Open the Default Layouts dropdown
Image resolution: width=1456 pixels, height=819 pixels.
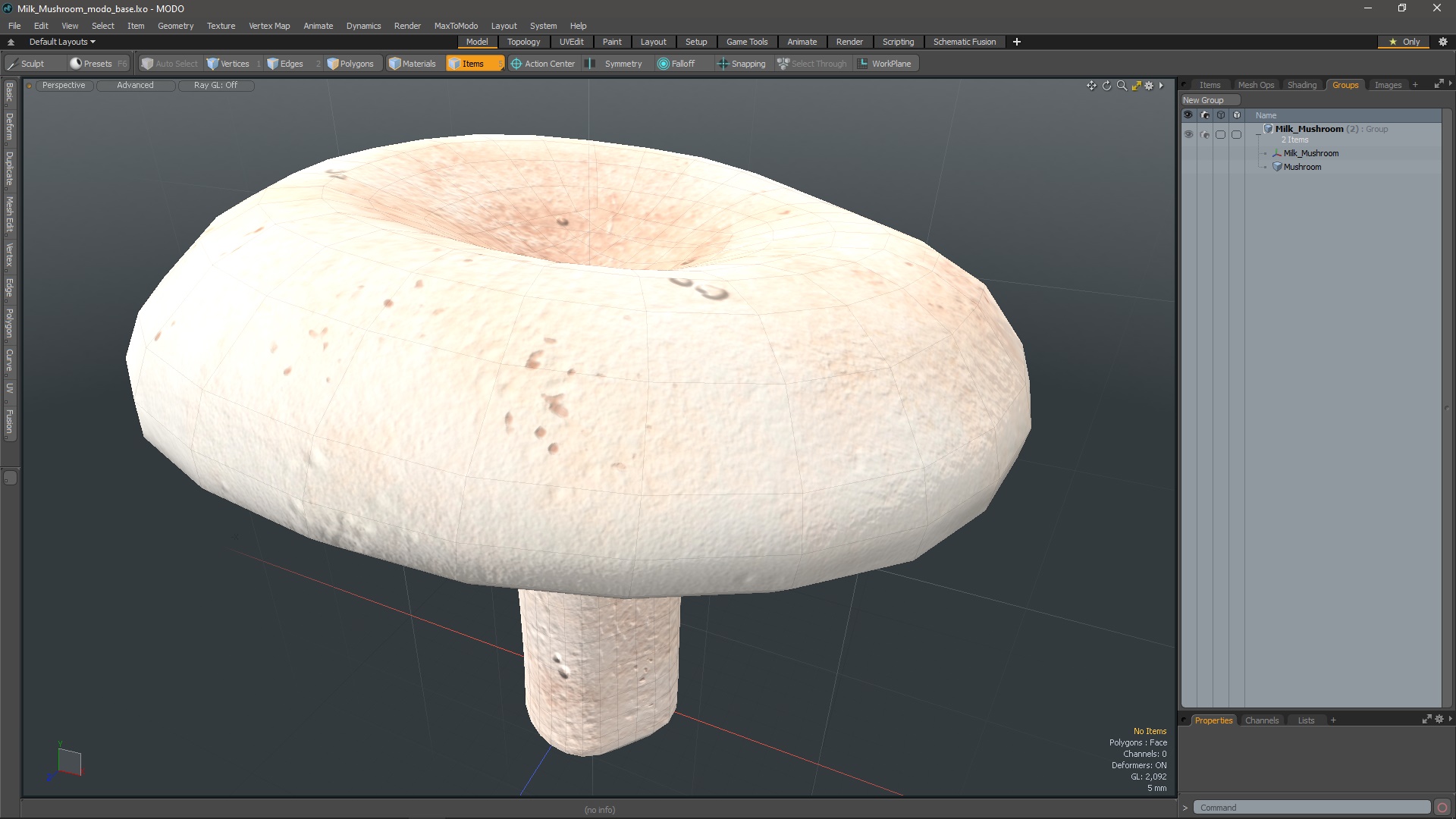(62, 42)
